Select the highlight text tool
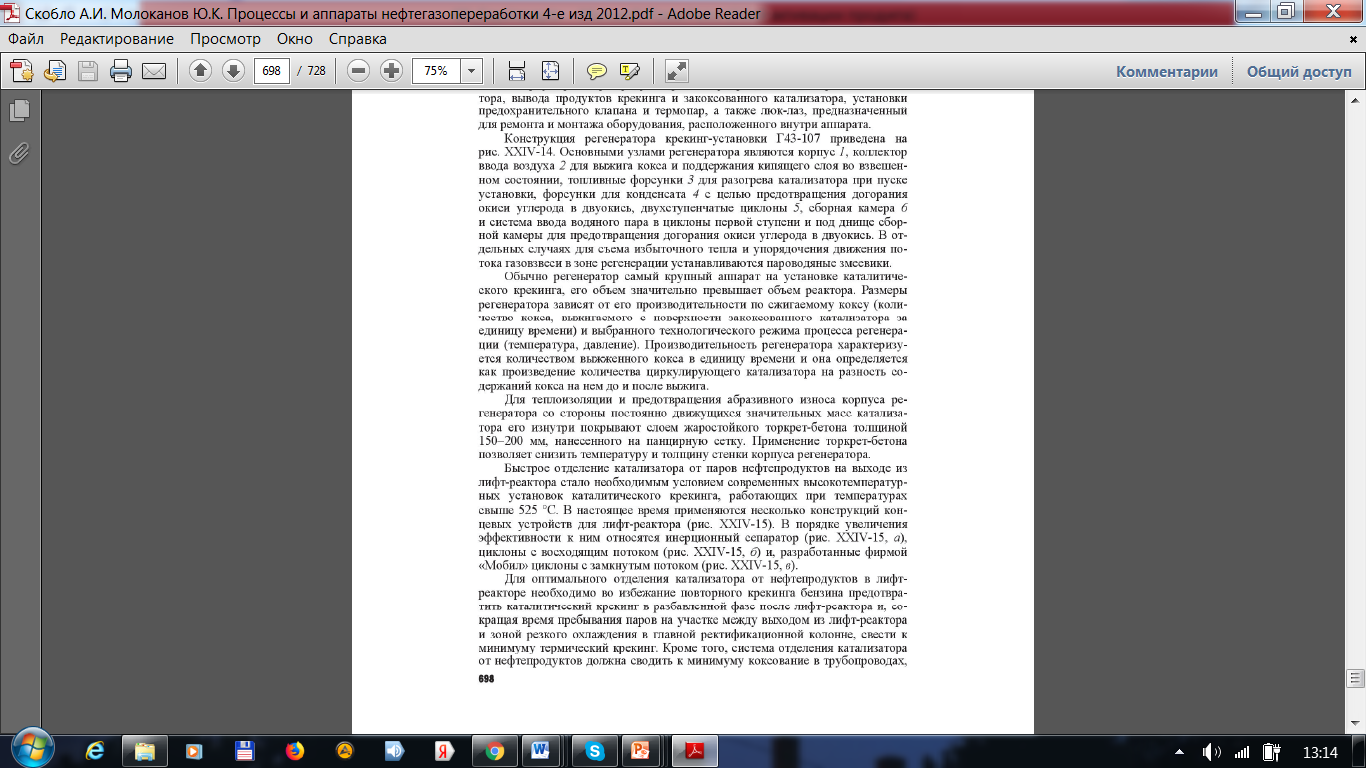The width and height of the screenshot is (1366, 768). 629,71
